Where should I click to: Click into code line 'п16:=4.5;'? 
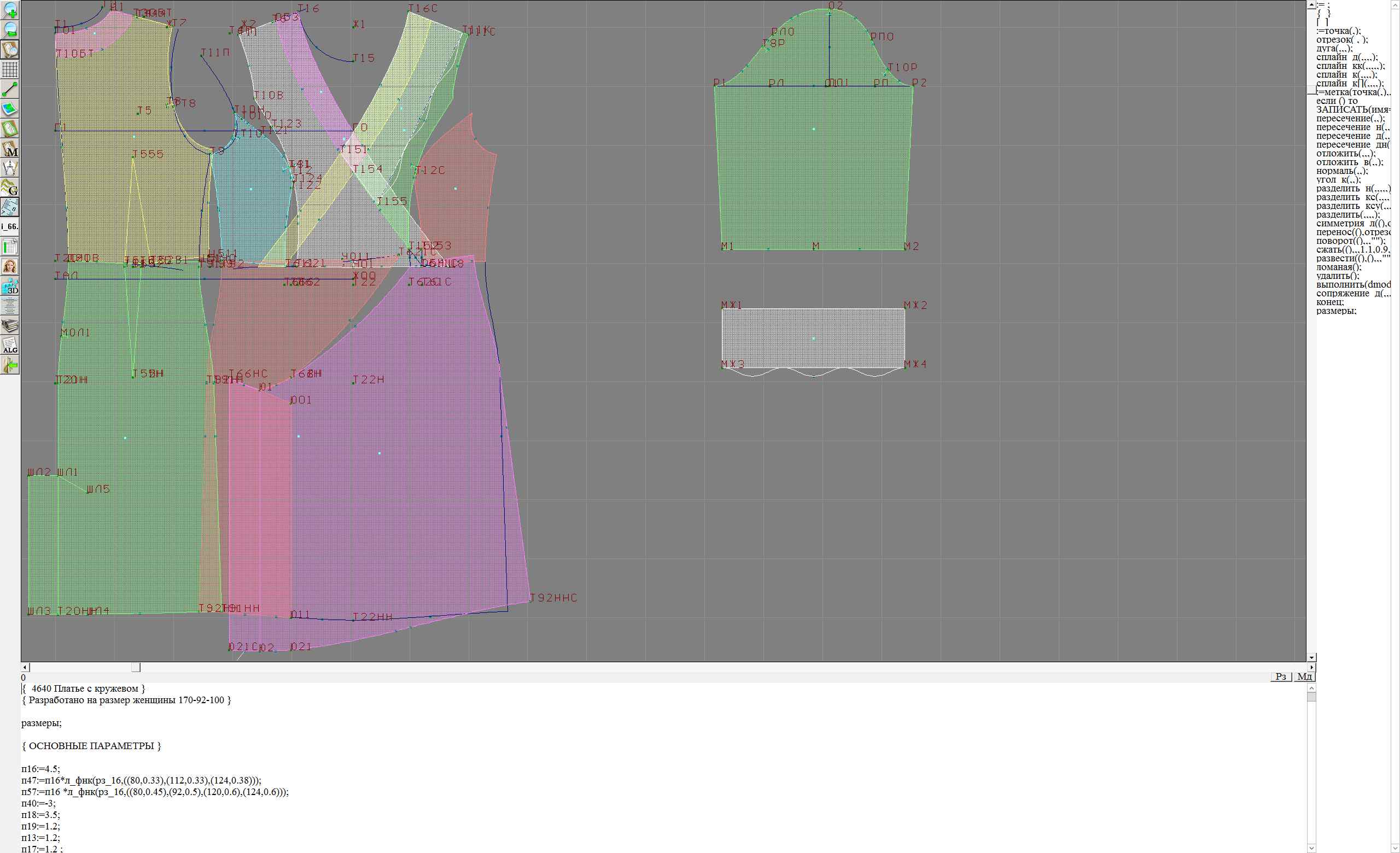pyautogui.click(x=40, y=769)
